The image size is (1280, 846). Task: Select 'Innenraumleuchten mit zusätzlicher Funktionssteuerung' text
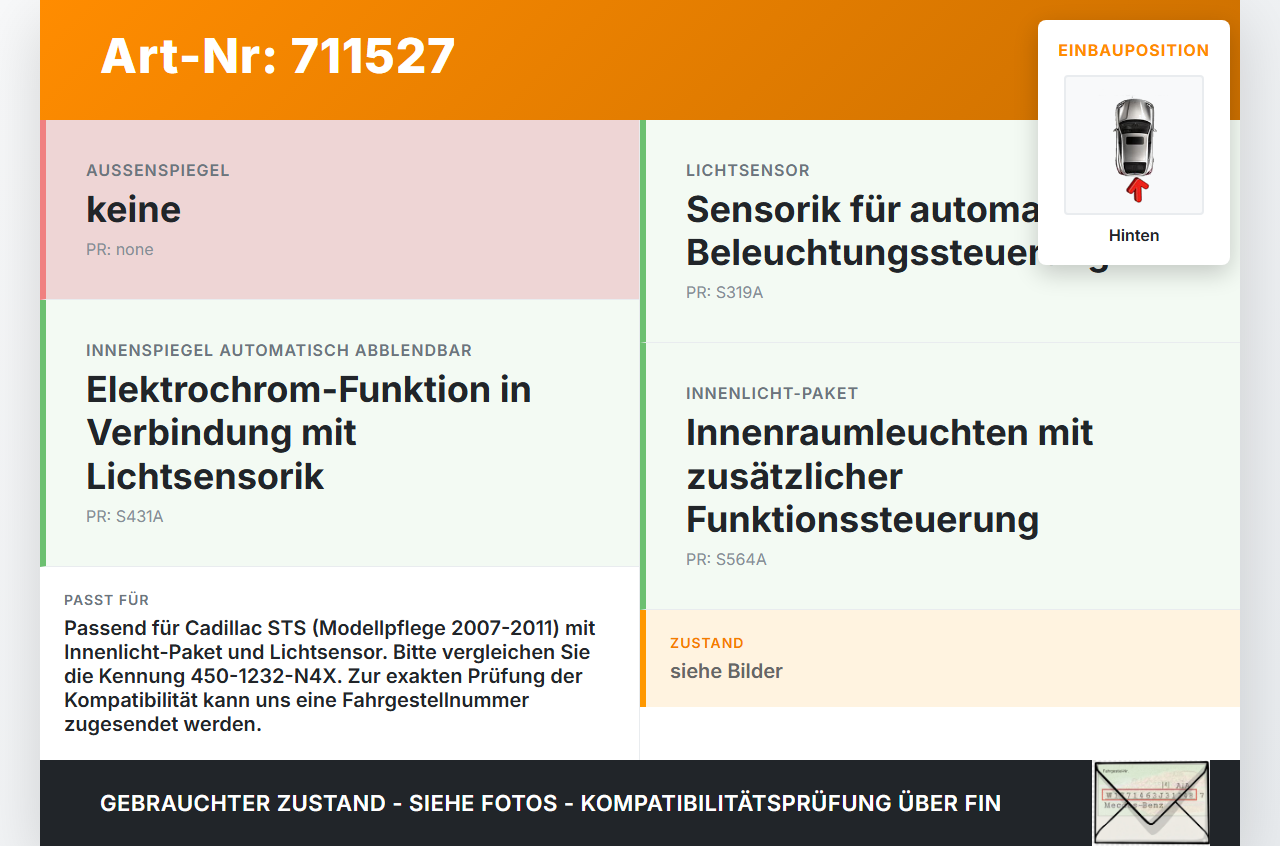890,475
